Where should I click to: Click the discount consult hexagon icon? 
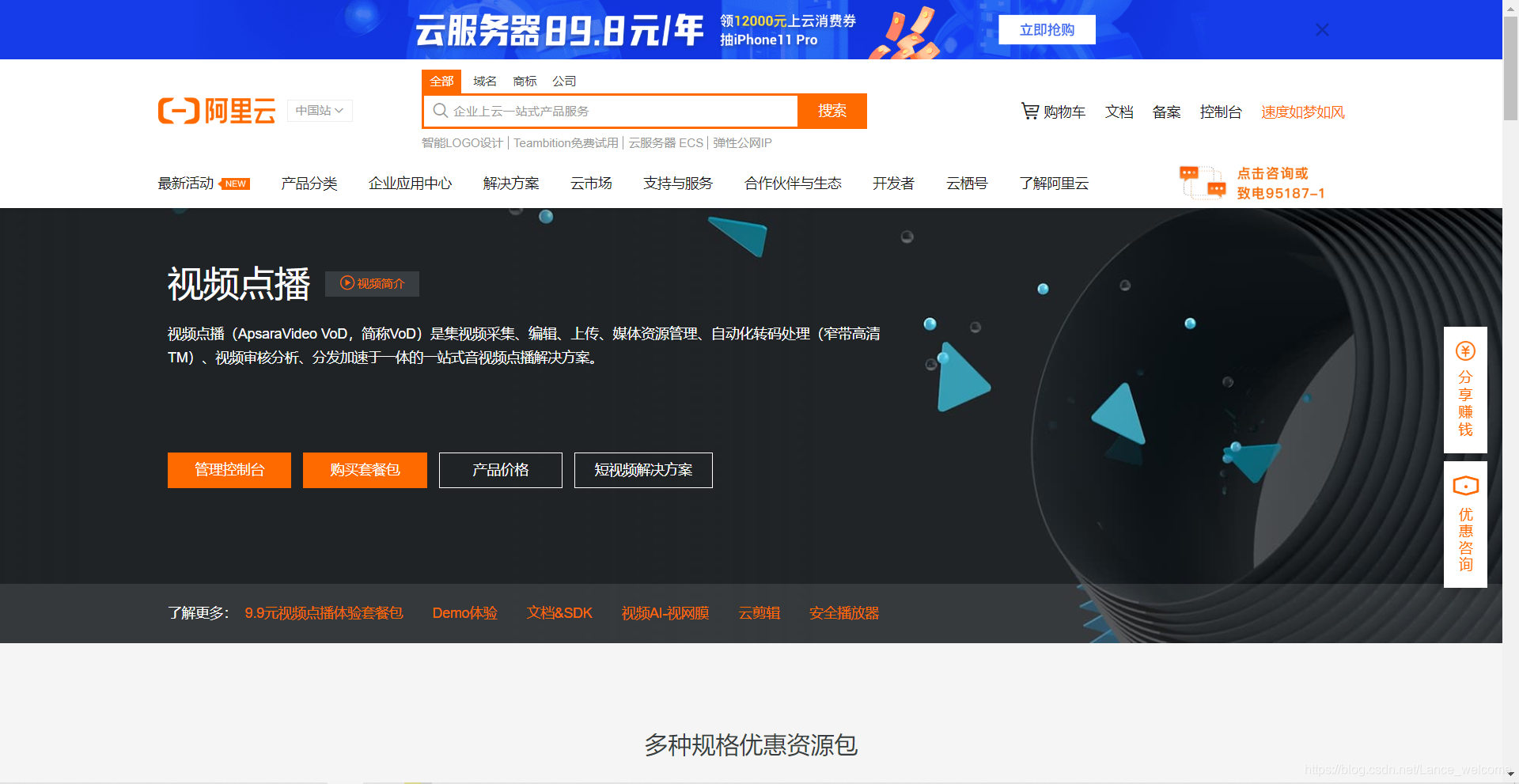click(1465, 486)
